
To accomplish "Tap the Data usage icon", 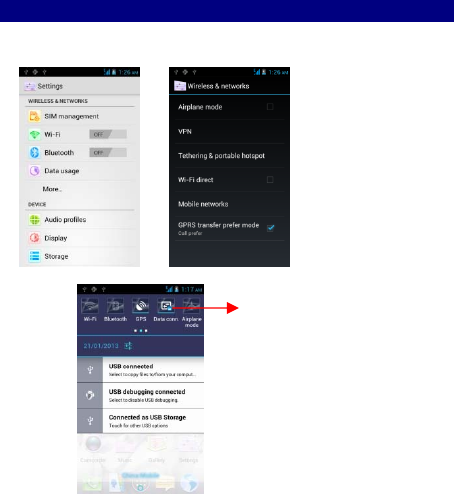I will (34, 171).
